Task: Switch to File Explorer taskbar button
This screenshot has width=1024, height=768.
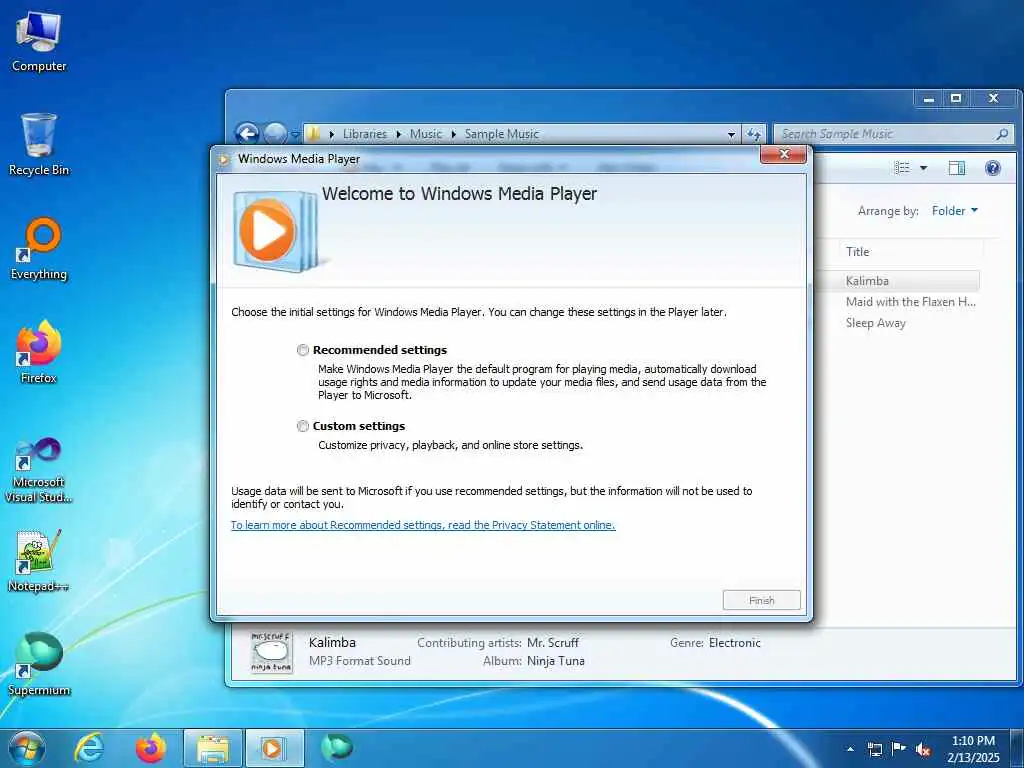Action: click(213, 748)
